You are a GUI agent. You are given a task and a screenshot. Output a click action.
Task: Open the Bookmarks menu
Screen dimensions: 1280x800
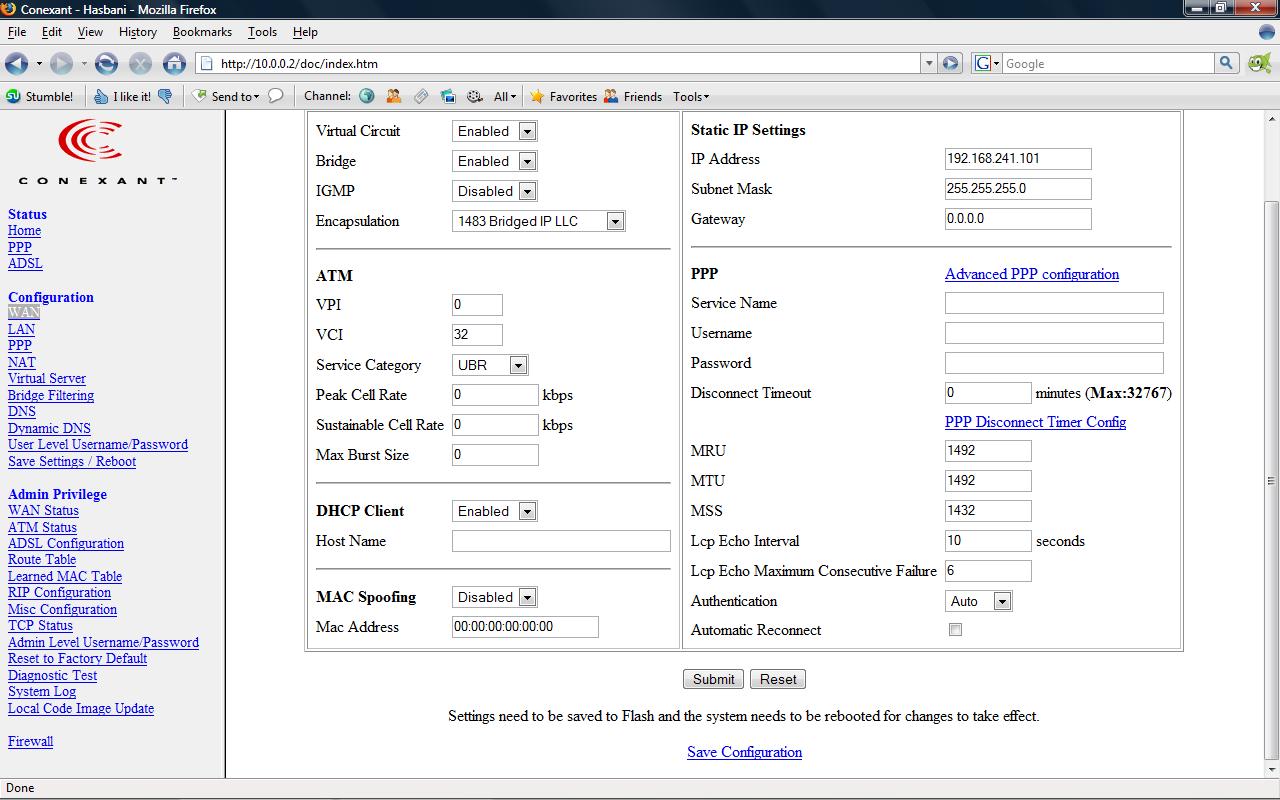coord(202,32)
